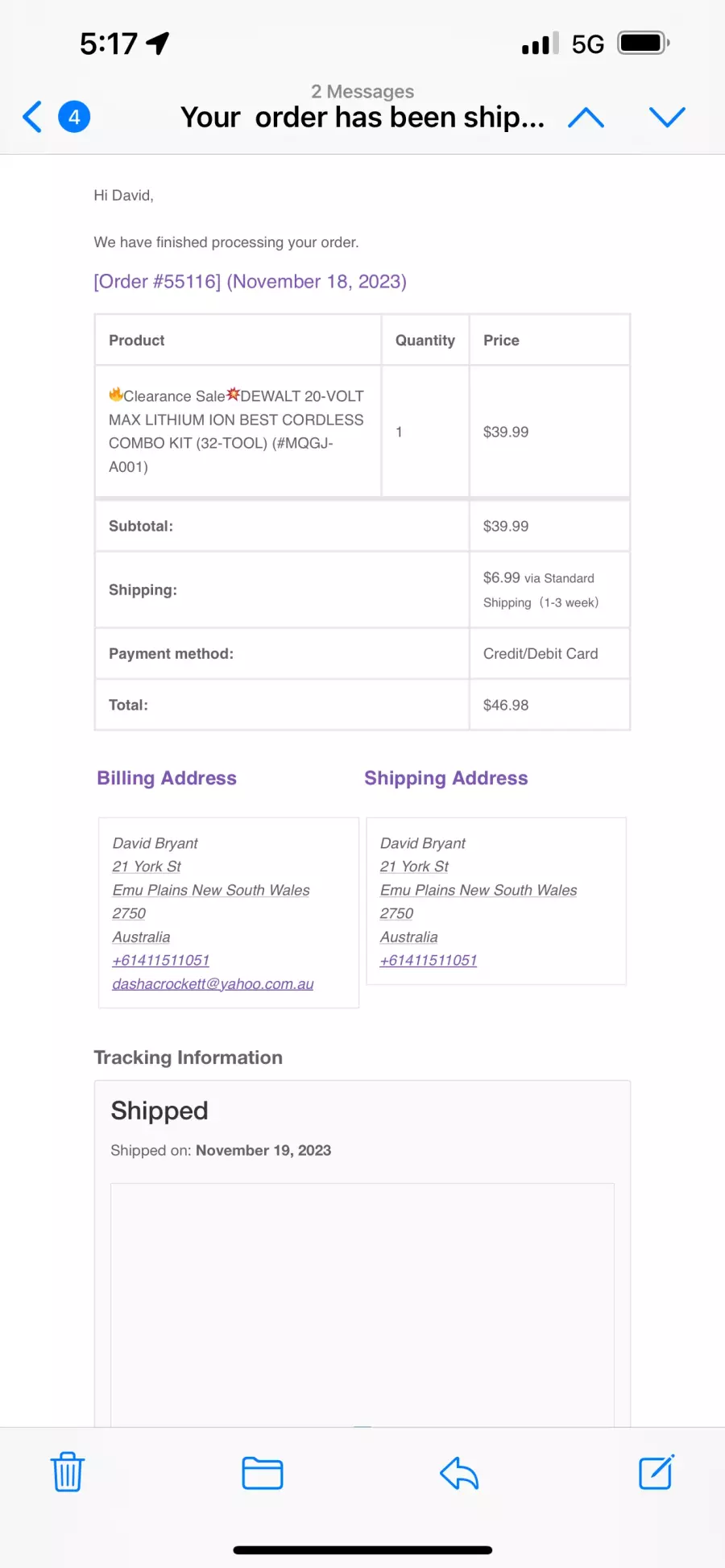Tap the shipping address 21 York St
This screenshot has width=725, height=1568.
[414, 867]
